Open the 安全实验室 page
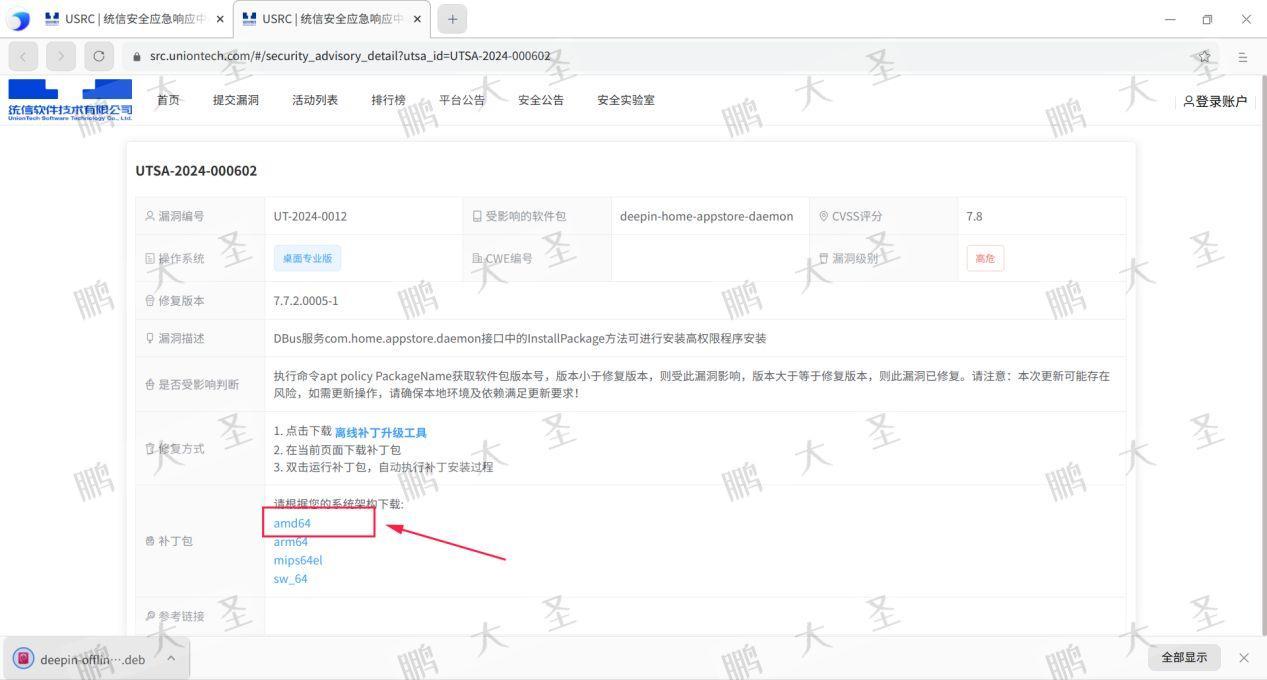 [626, 100]
